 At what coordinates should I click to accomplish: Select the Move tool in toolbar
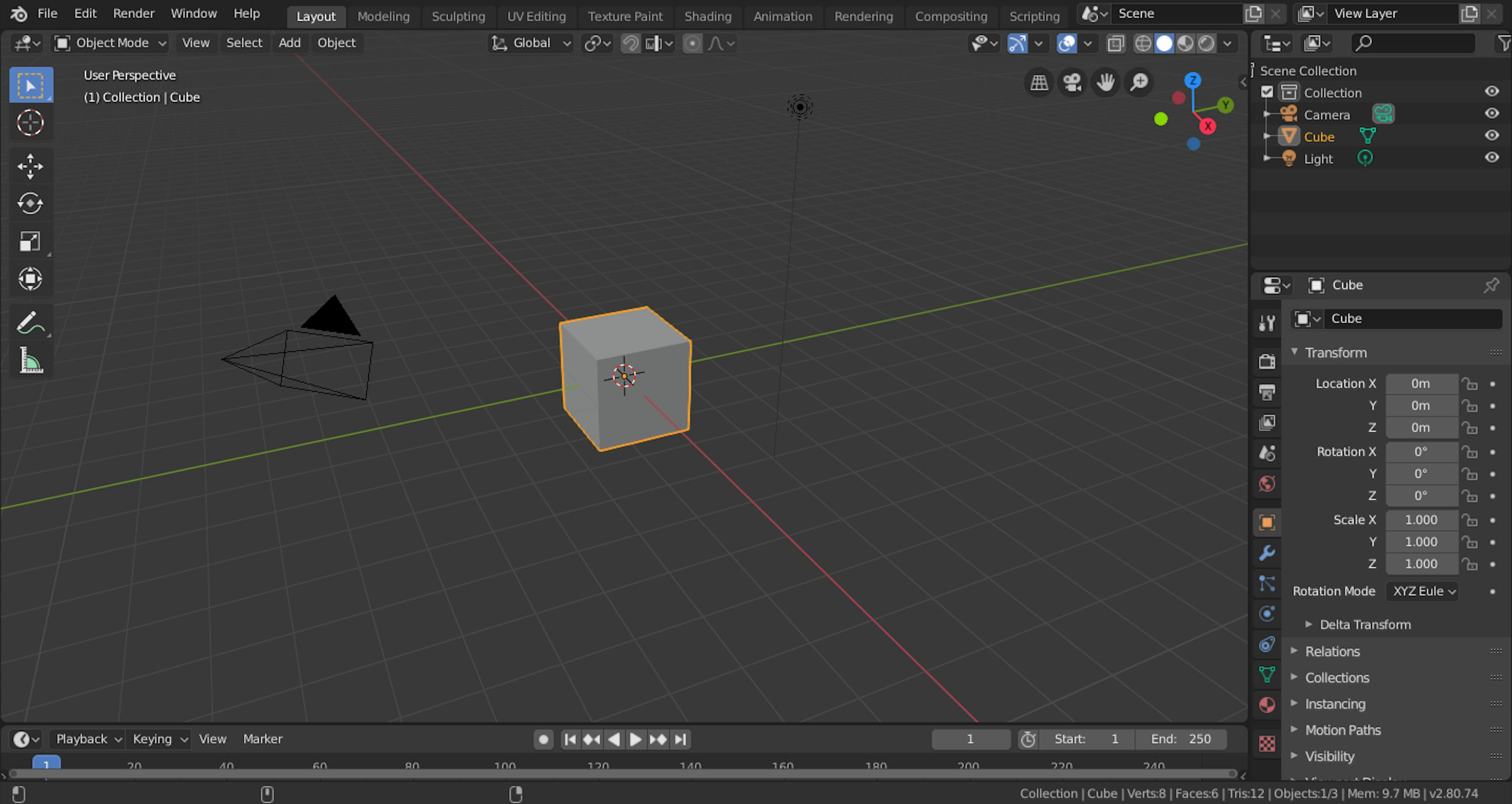point(29,165)
